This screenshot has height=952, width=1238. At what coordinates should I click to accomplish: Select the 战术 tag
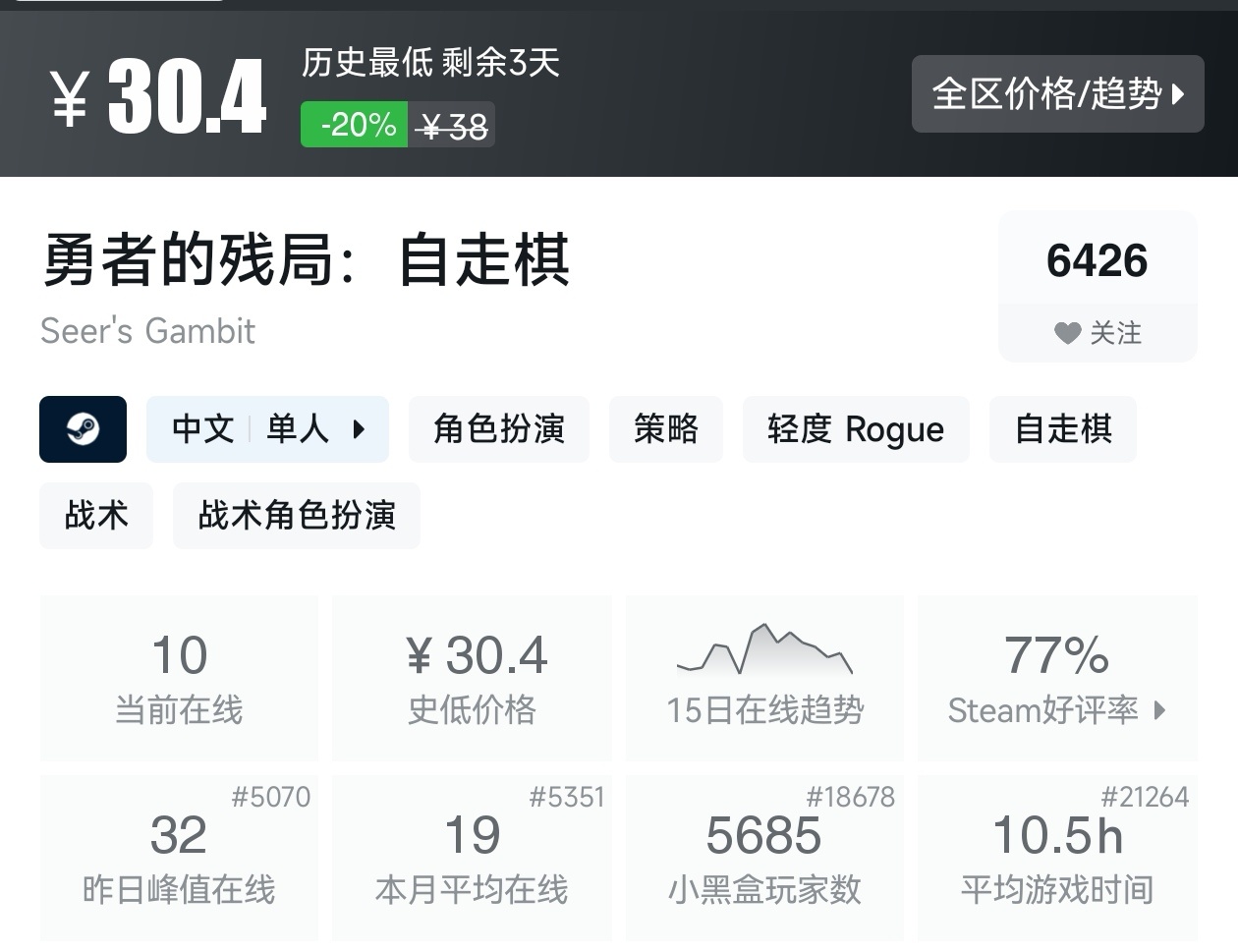[96, 516]
